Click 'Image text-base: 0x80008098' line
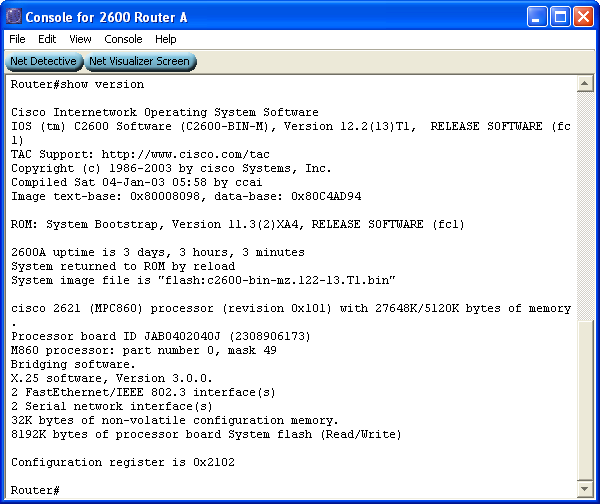Screen dimensions: 600x504 pos(186,196)
